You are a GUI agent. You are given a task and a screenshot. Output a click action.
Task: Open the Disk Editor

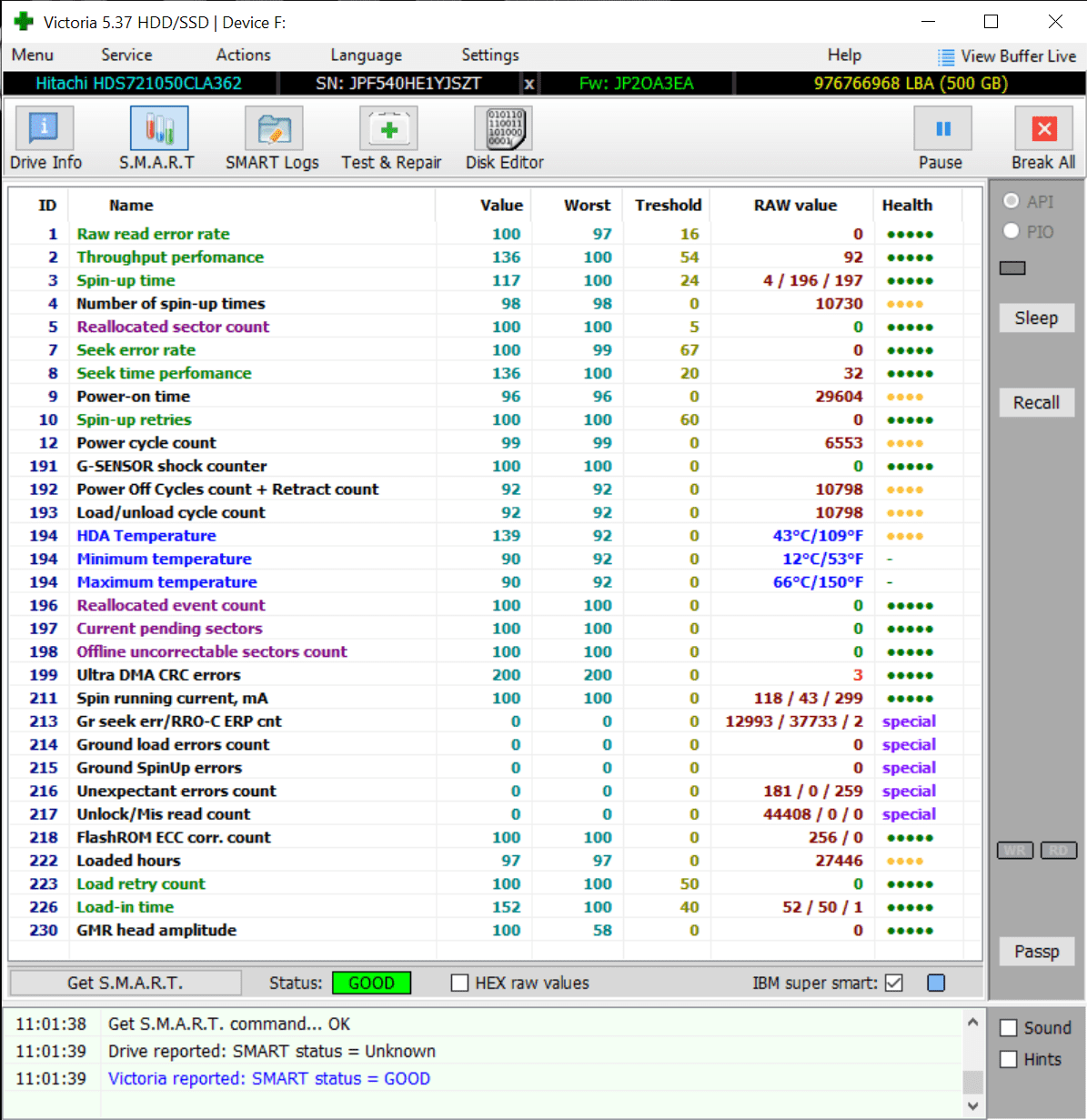tap(503, 129)
